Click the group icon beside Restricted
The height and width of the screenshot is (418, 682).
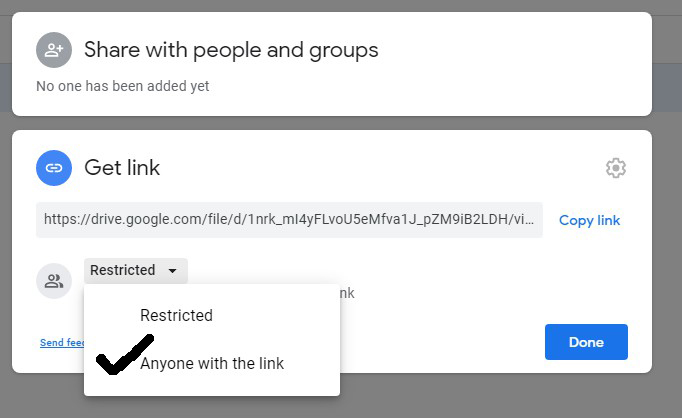click(54, 281)
